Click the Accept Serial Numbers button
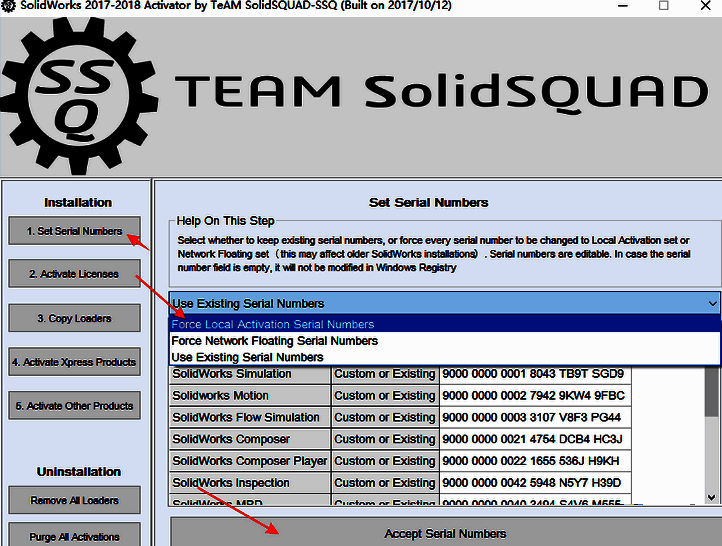 pos(445,533)
